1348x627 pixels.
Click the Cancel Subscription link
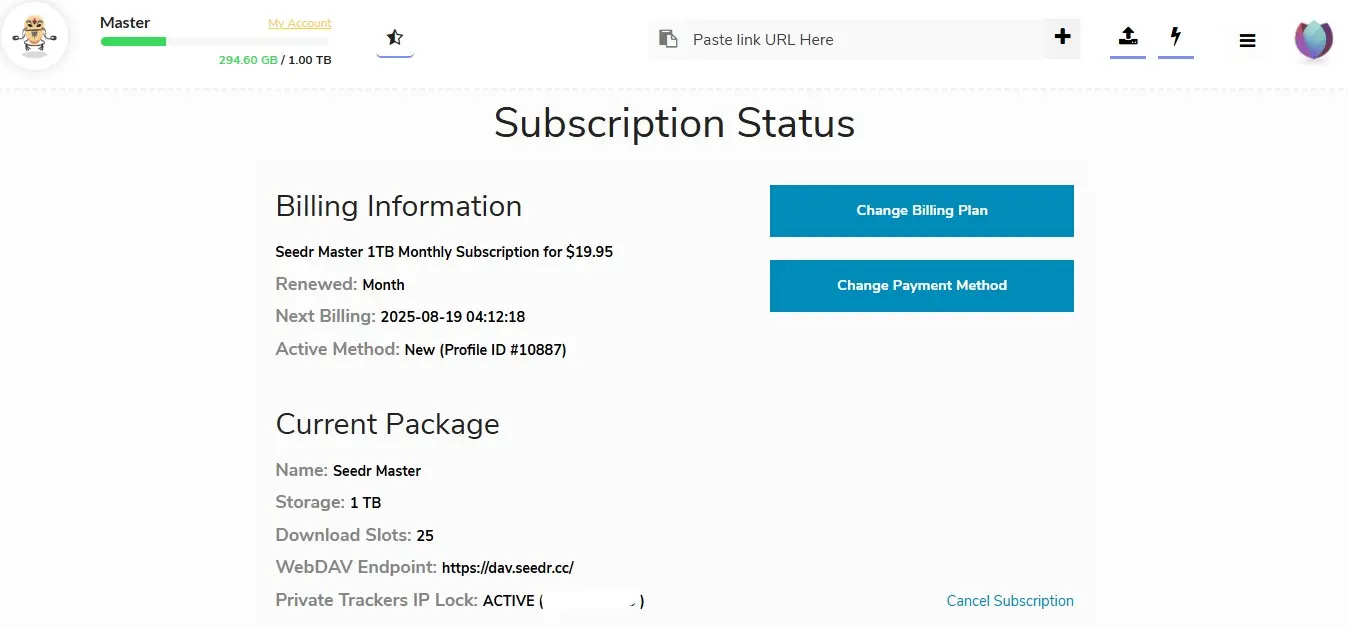[x=1010, y=601]
